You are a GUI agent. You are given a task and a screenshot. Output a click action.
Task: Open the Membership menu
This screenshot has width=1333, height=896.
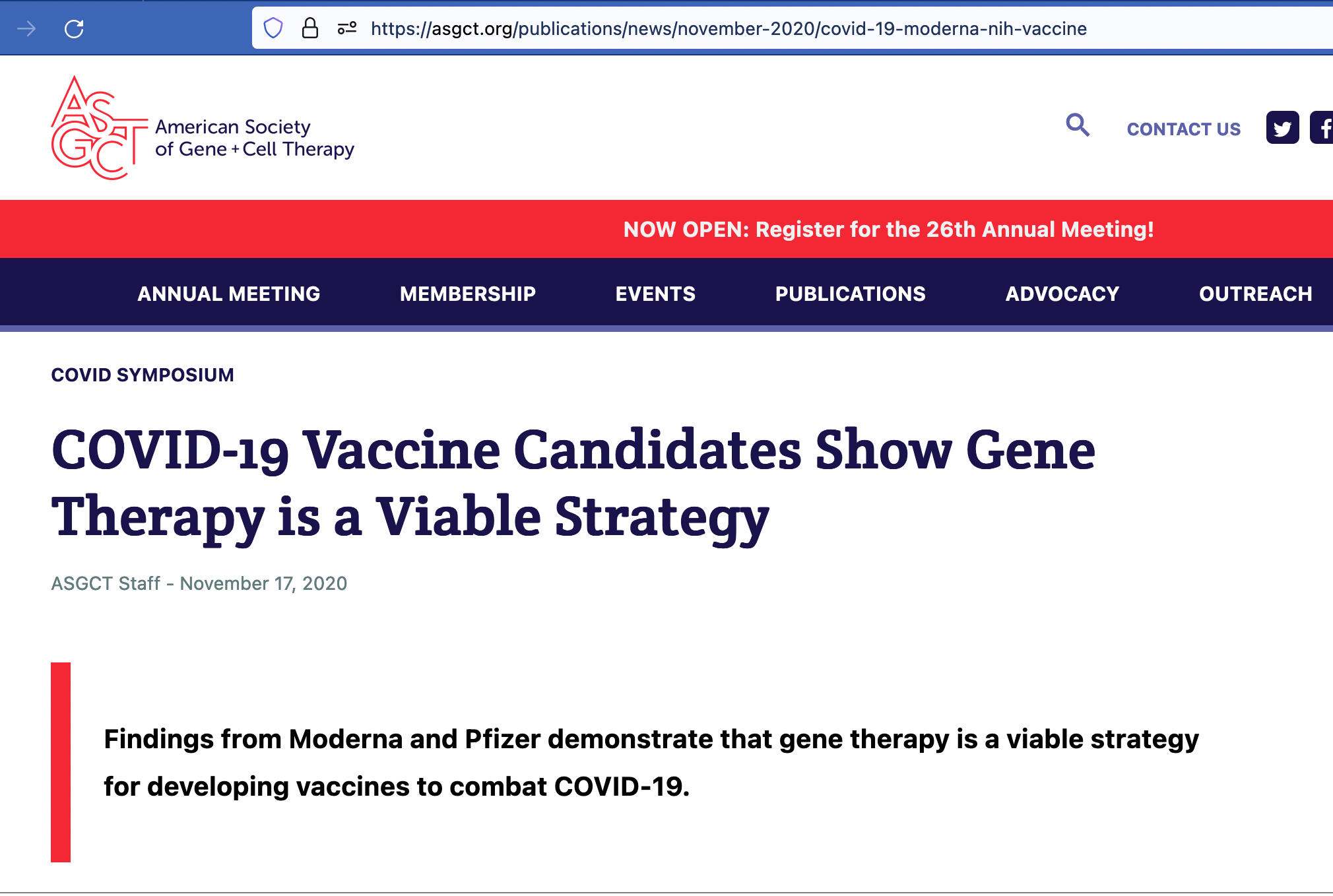(467, 294)
